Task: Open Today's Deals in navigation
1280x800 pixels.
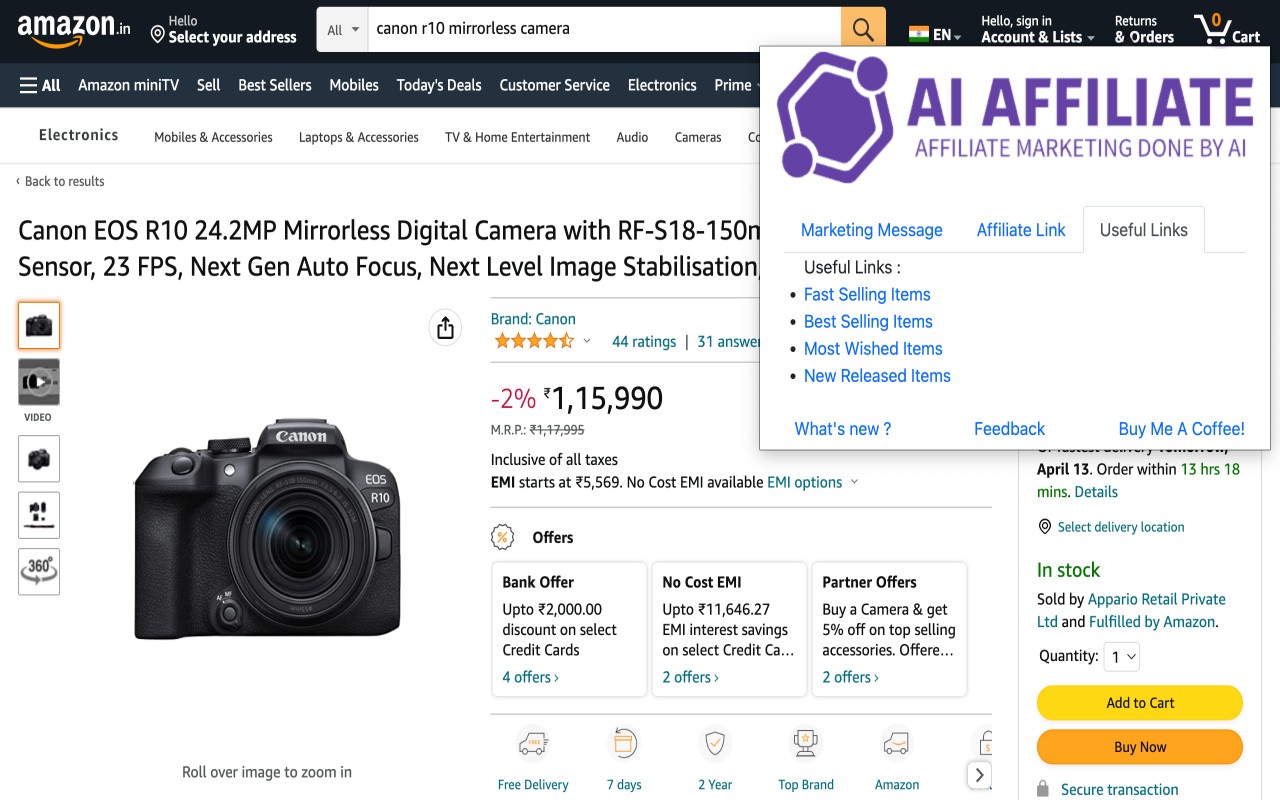Action: [x=438, y=85]
